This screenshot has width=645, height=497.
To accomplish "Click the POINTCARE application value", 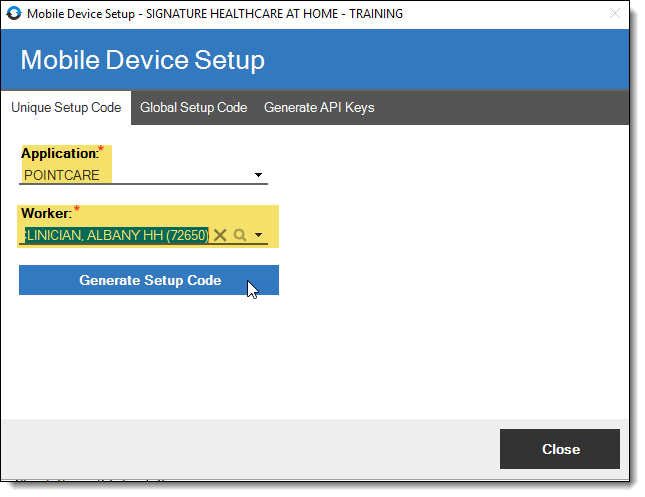I will [62, 175].
